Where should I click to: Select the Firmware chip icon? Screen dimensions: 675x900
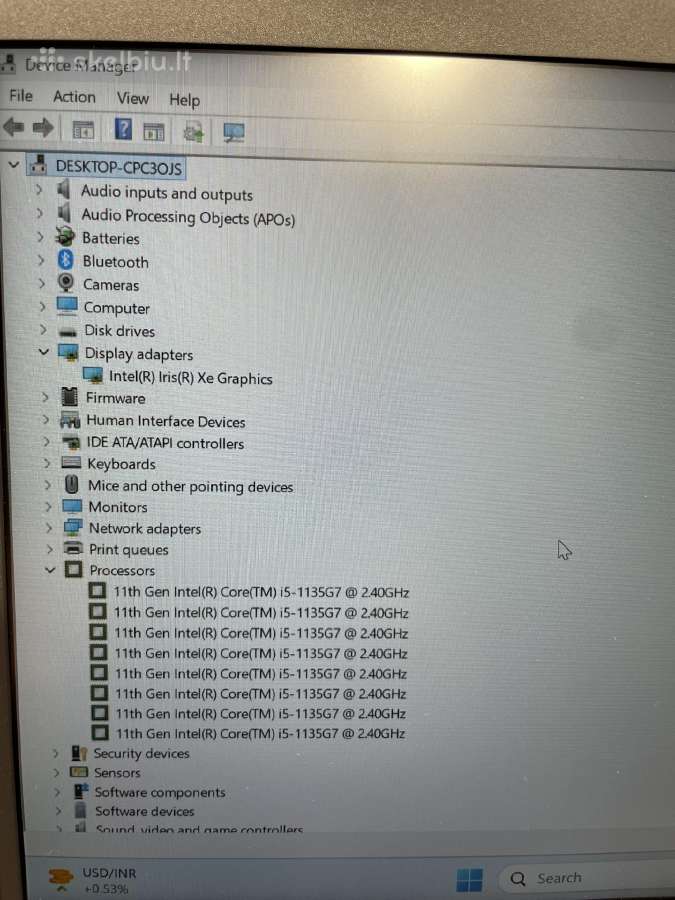click(x=69, y=397)
